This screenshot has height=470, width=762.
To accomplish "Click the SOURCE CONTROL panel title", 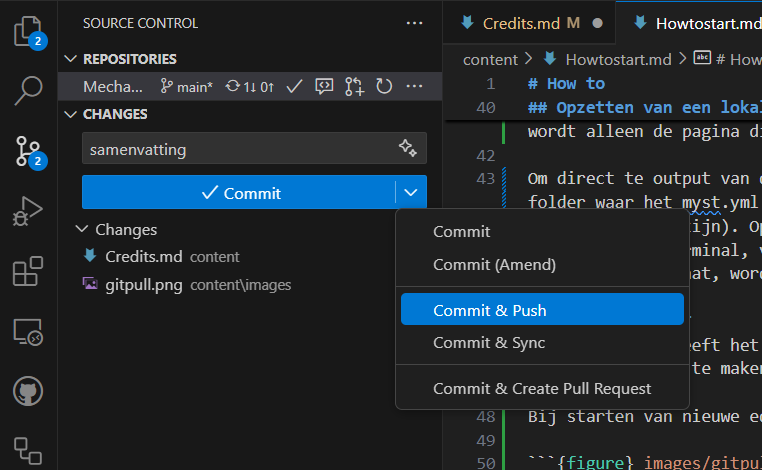I will point(140,23).
